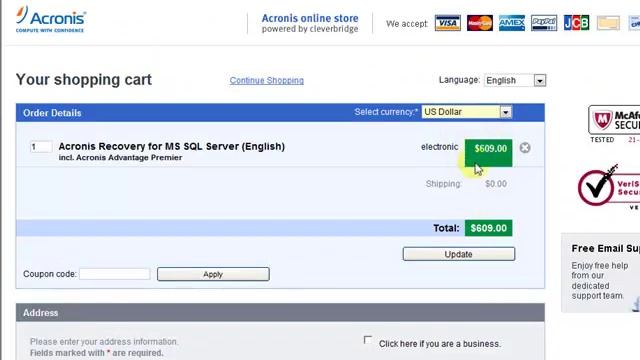This screenshot has width=640, height=360.
Task: Click the Apply coupon button
Action: click(x=213, y=274)
